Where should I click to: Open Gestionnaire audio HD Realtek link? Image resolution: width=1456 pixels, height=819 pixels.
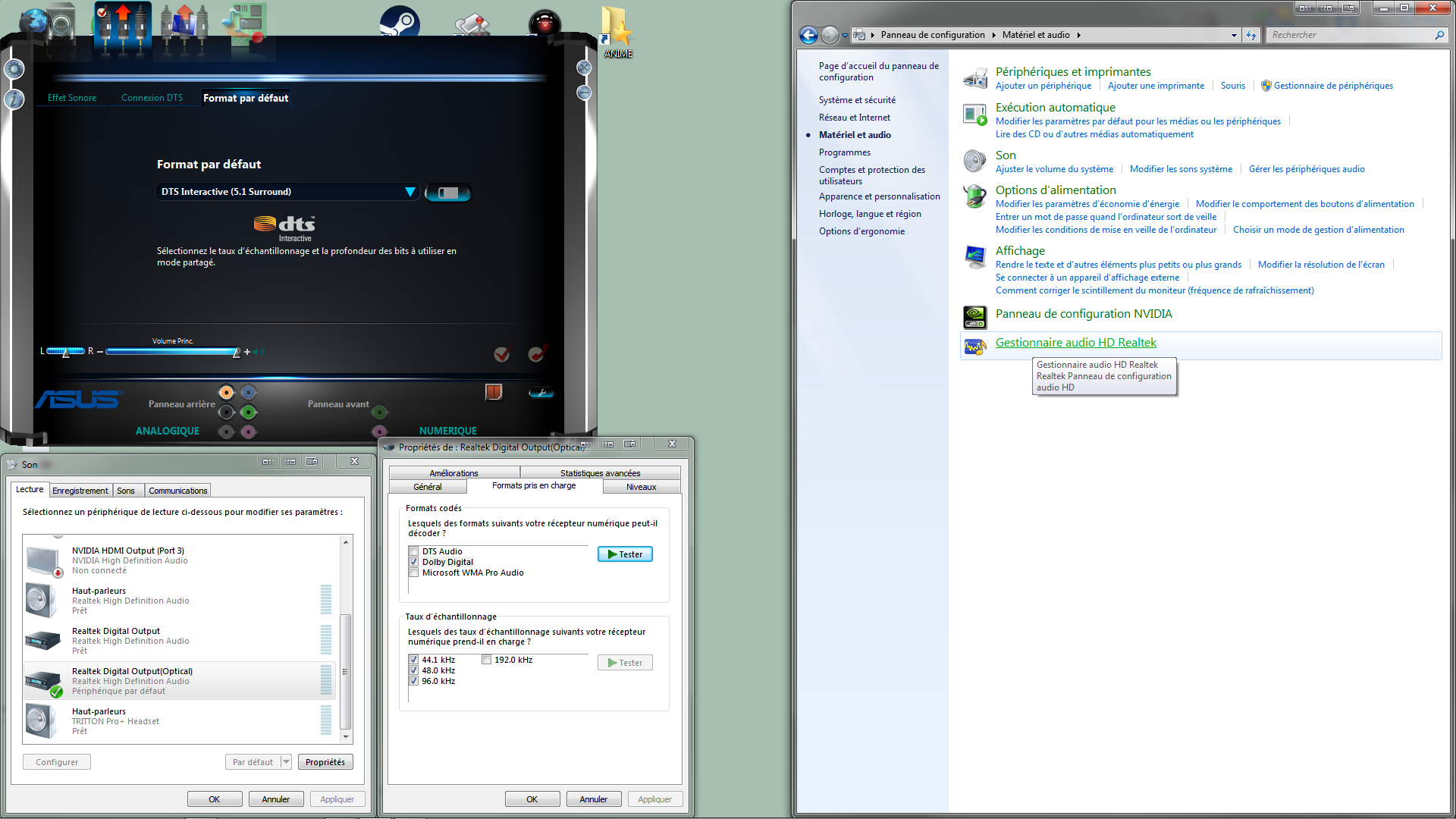1075,343
